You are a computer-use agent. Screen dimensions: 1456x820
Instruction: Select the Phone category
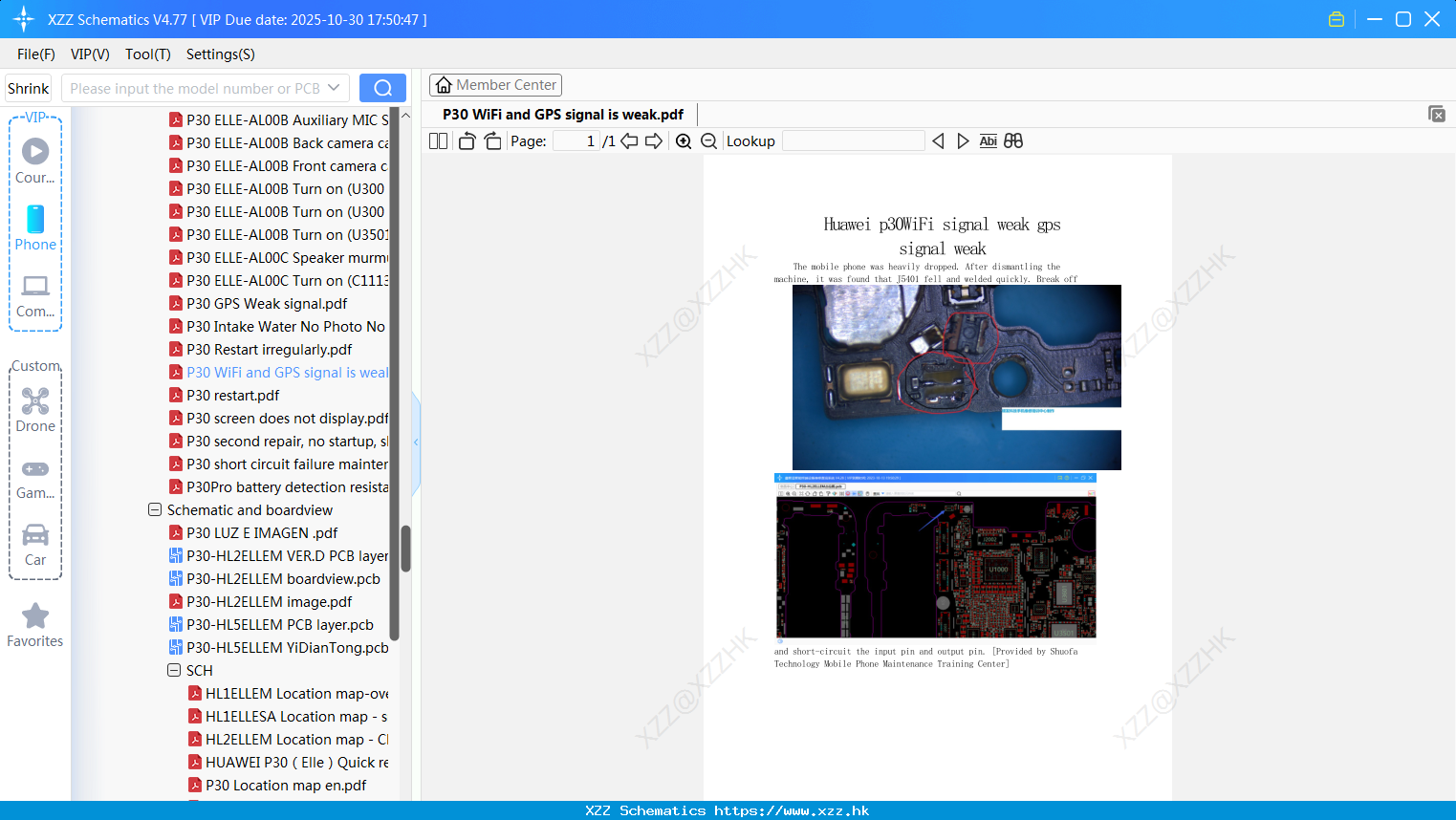[x=35, y=228]
